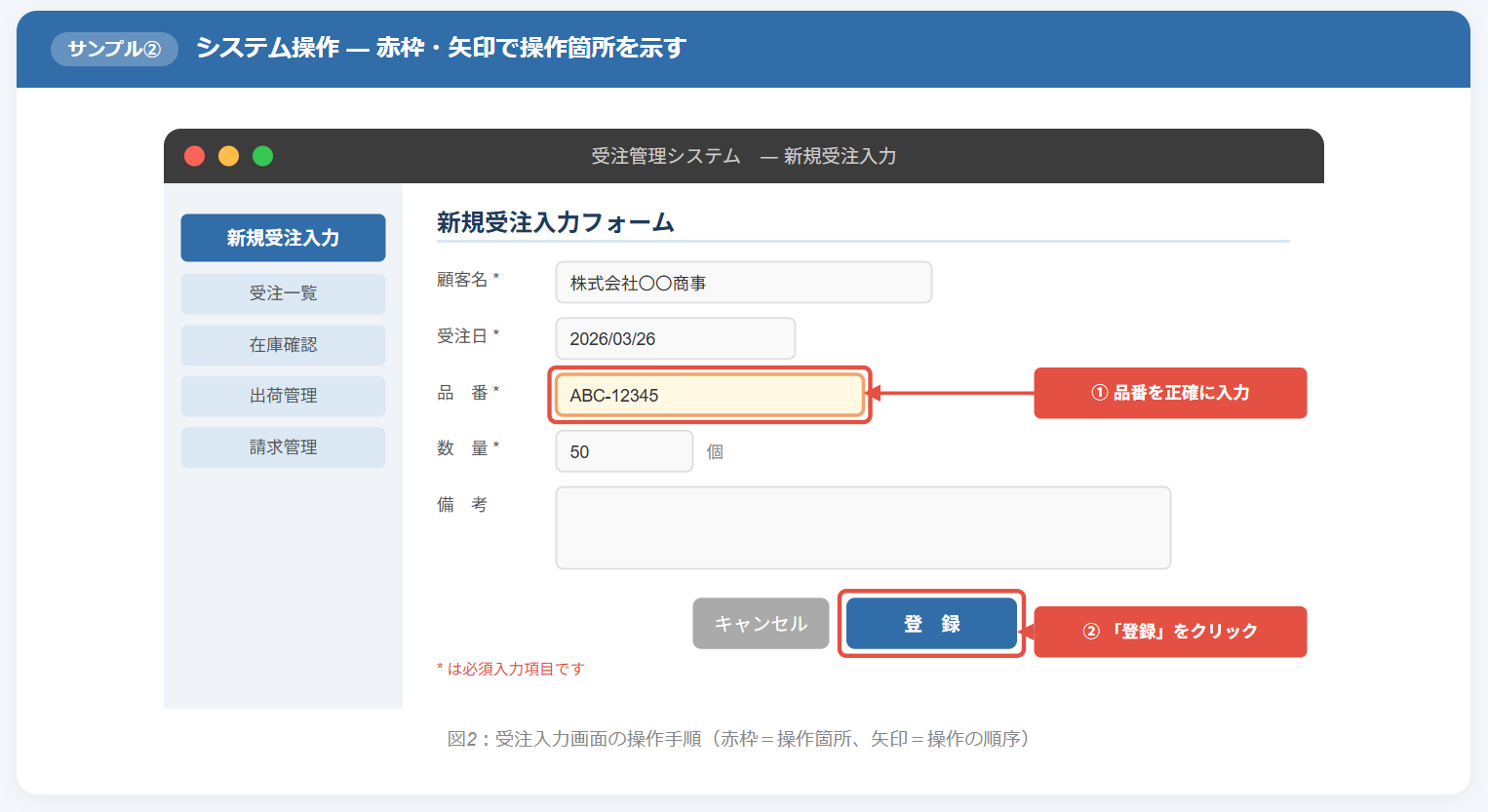Switch to 請求管理 in the sidebar
Viewport: 1488px width, 812px height.
click(283, 447)
